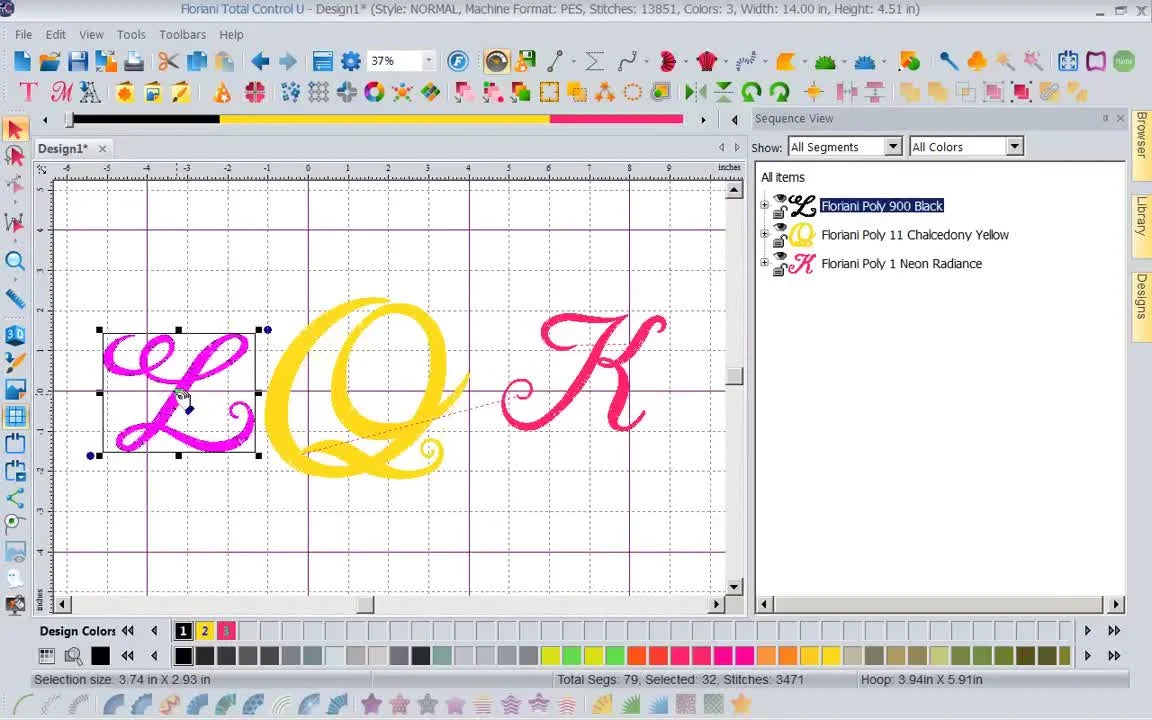Select the Monogram tool
This screenshot has width=1152, height=720.
pos(61,92)
